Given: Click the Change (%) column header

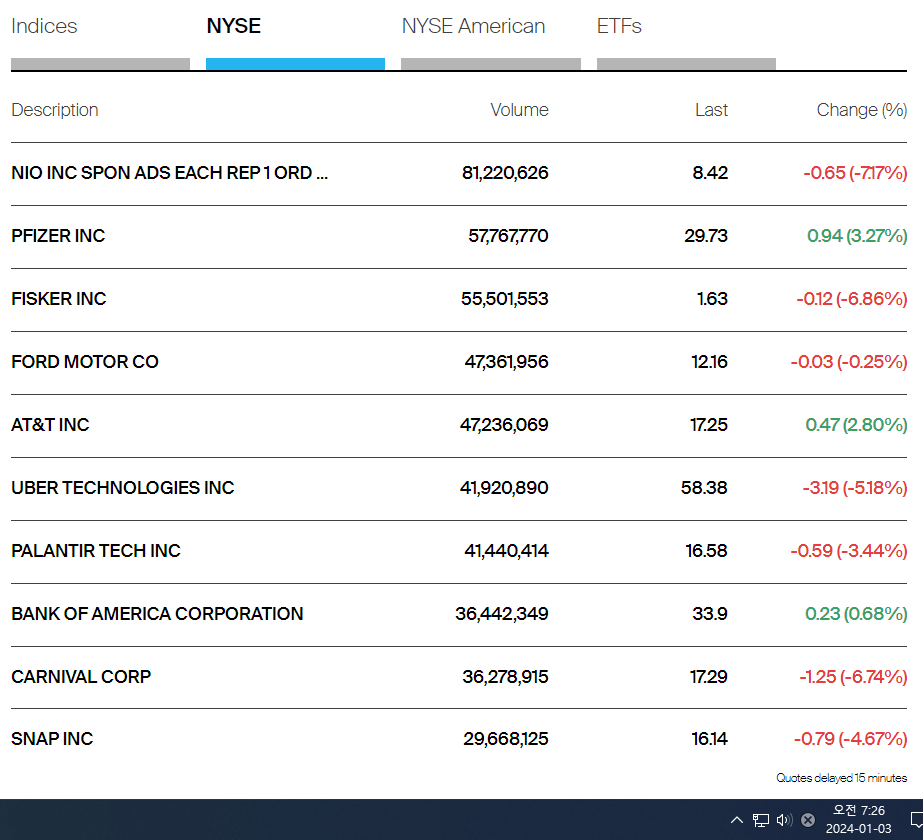Looking at the screenshot, I should click(x=862, y=110).
